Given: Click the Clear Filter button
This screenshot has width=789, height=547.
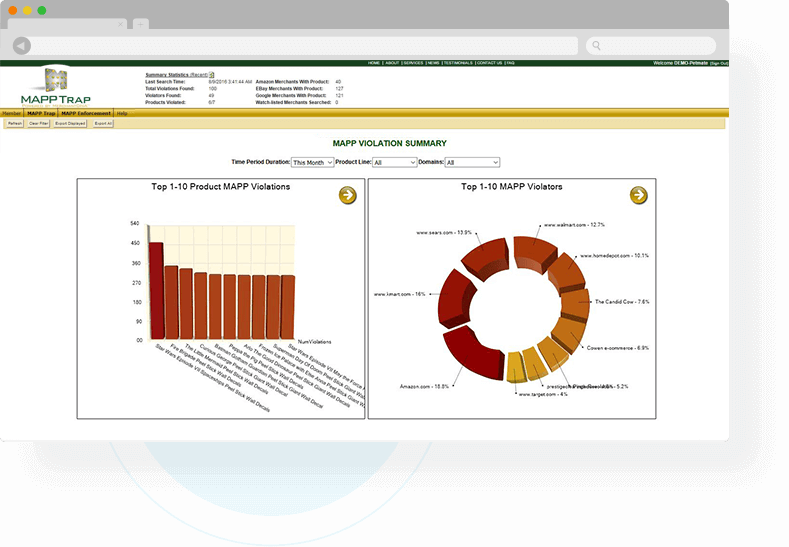Looking at the screenshot, I should pyautogui.click(x=39, y=124).
